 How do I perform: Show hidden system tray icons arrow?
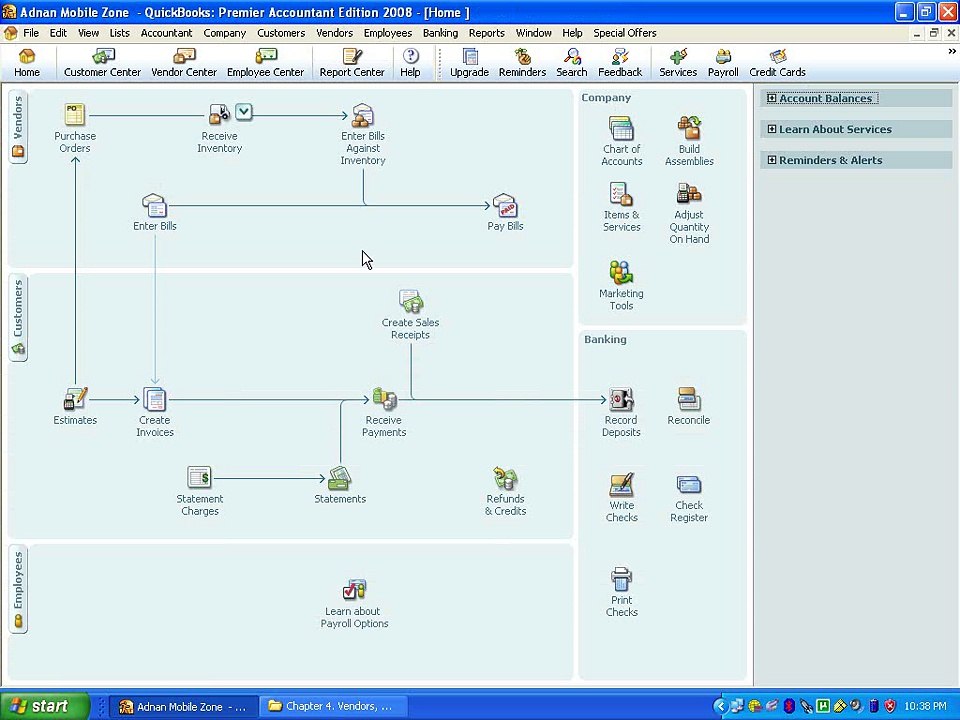pos(721,707)
